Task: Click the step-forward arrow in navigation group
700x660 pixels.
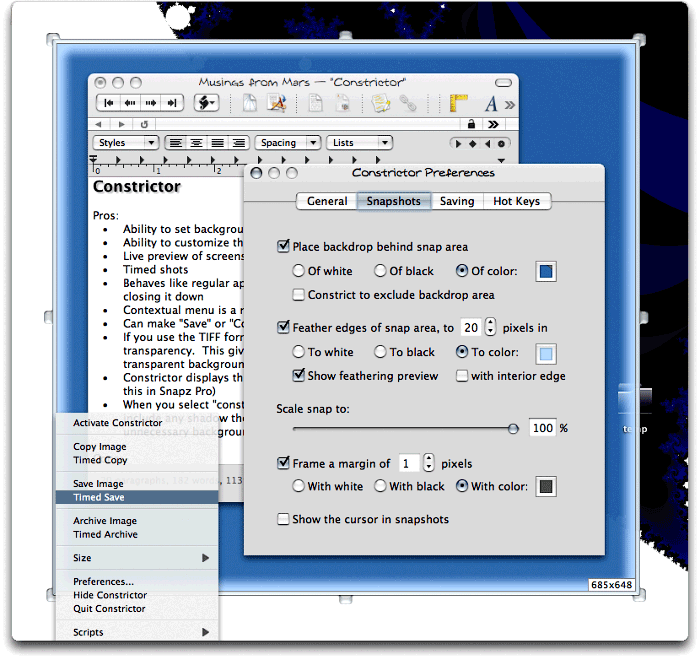Action: pyautogui.click(x=151, y=103)
